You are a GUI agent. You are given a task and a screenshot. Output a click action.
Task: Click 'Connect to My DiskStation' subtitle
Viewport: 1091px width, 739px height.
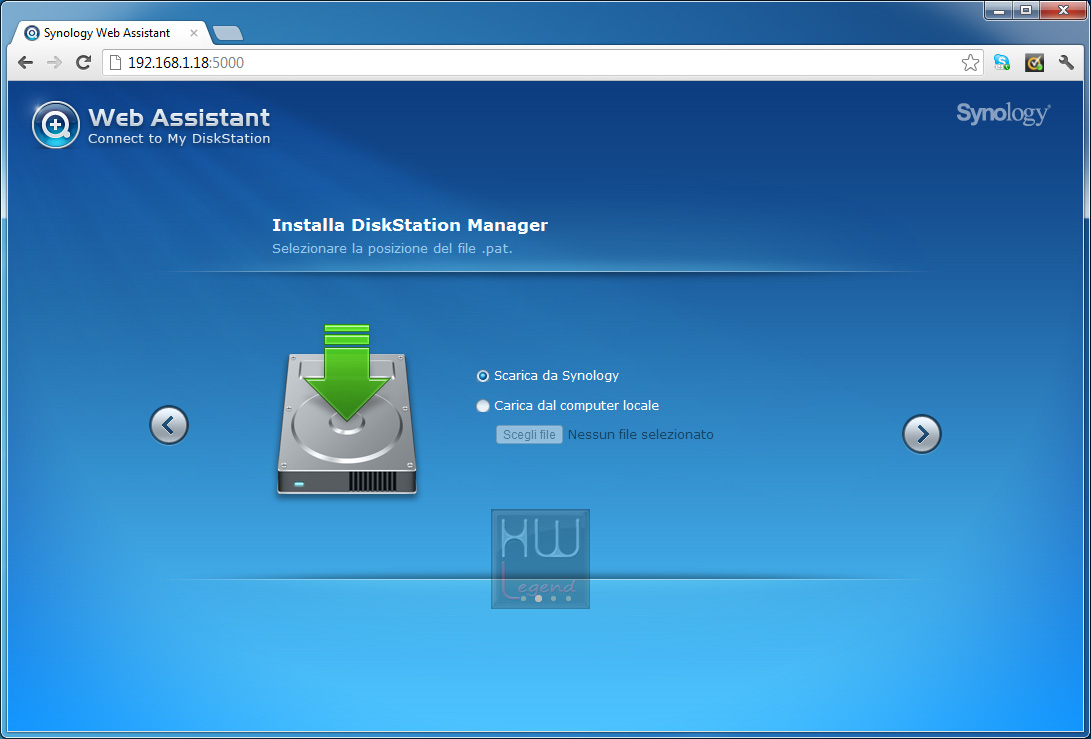pos(179,138)
